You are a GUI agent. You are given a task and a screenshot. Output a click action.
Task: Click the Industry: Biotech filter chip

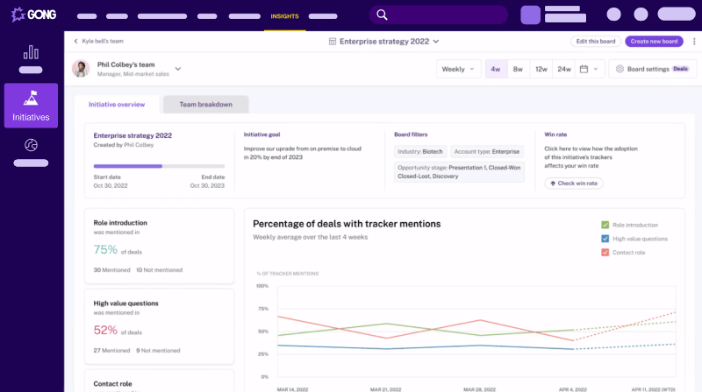[x=420, y=152]
